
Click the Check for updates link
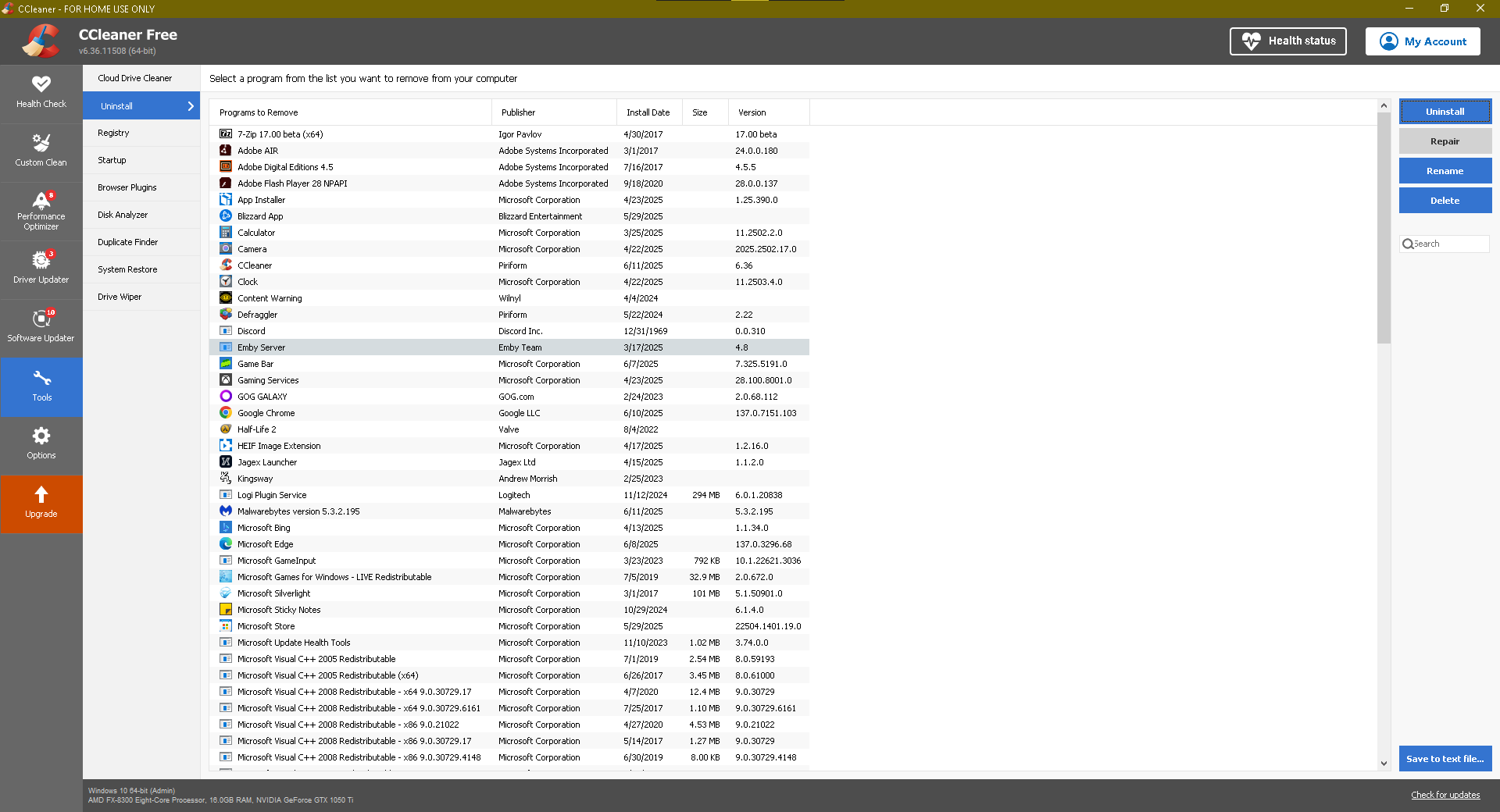[x=1445, y=795]
